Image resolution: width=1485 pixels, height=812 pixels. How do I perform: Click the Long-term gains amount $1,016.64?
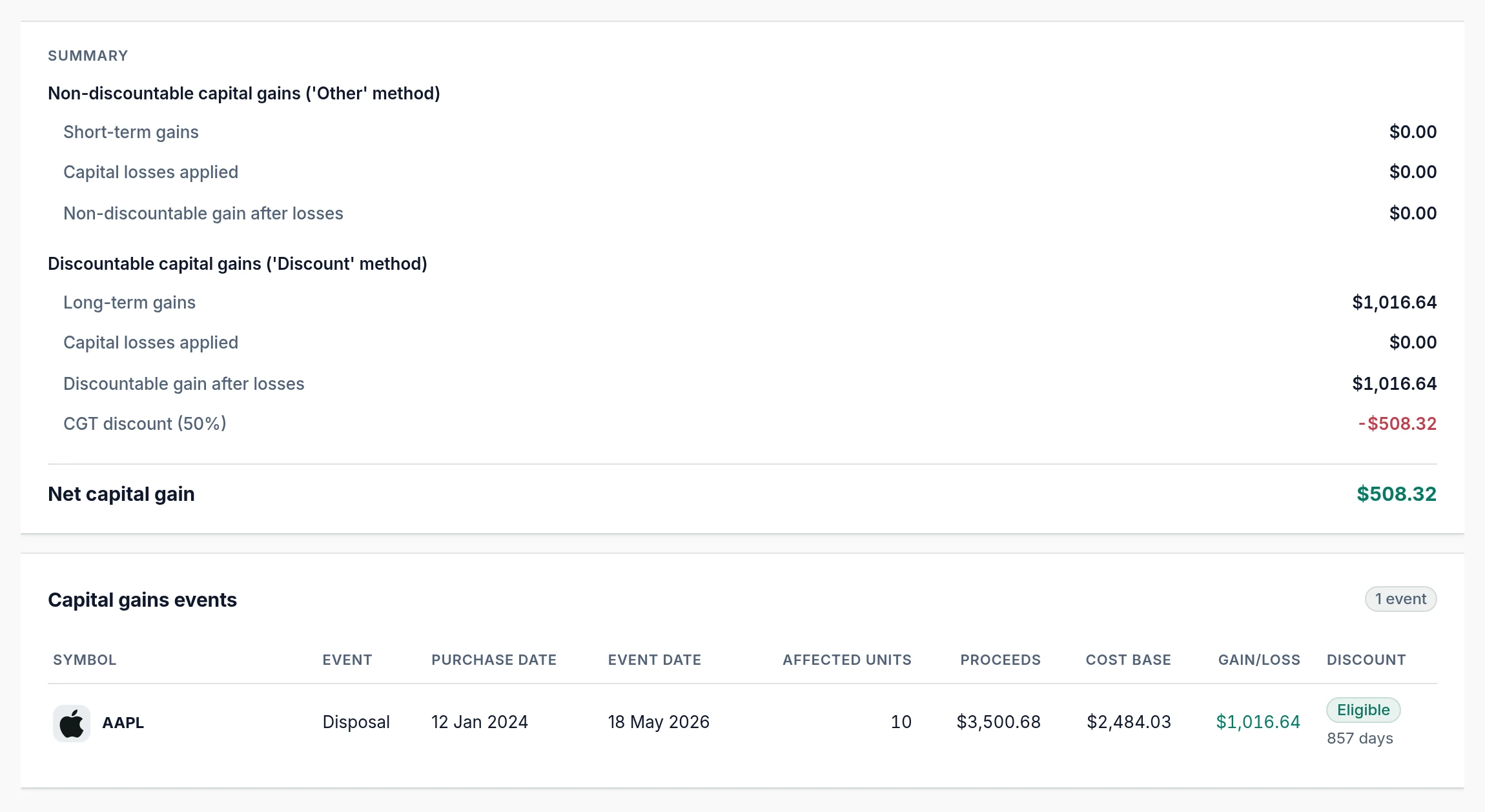coord(1395,303)
